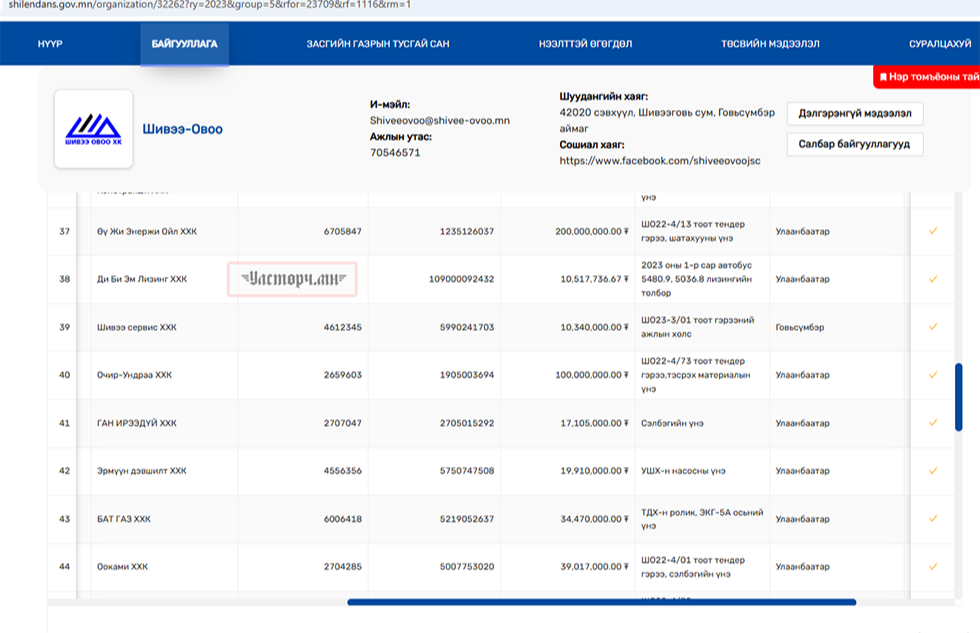The image size is (980, 633).
Task: Open the НҮҮР menu item
Action: pos(50,44)
